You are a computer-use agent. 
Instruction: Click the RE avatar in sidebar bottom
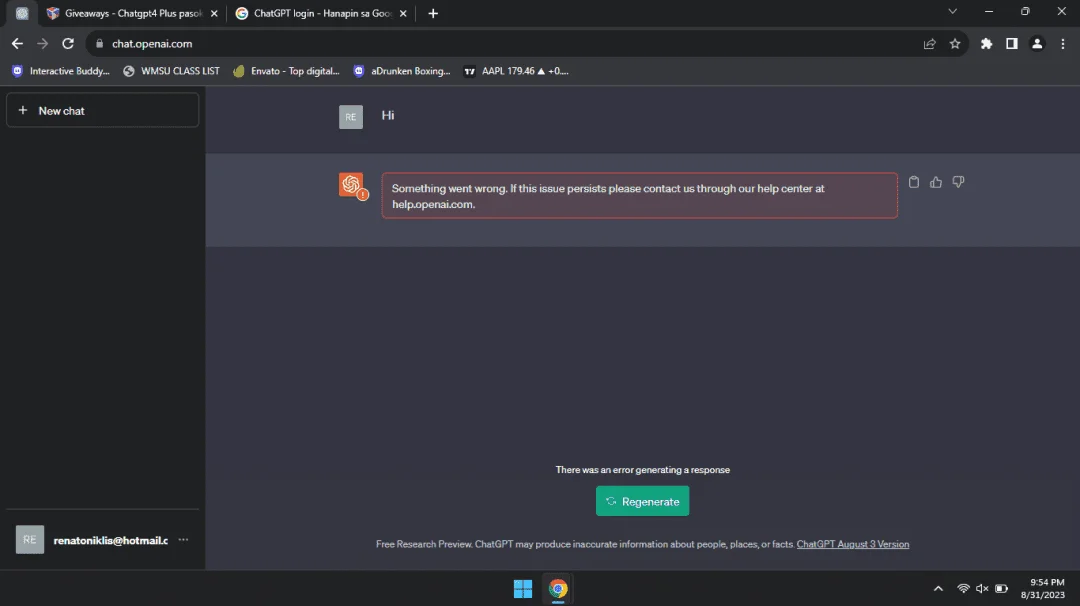(x=30, y=540)
